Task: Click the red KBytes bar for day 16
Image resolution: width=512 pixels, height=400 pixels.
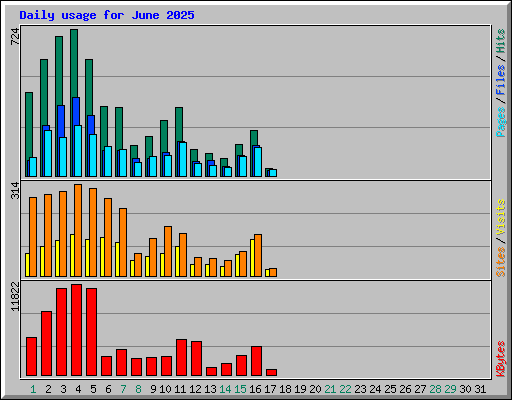Action: [x=256, y=361]
